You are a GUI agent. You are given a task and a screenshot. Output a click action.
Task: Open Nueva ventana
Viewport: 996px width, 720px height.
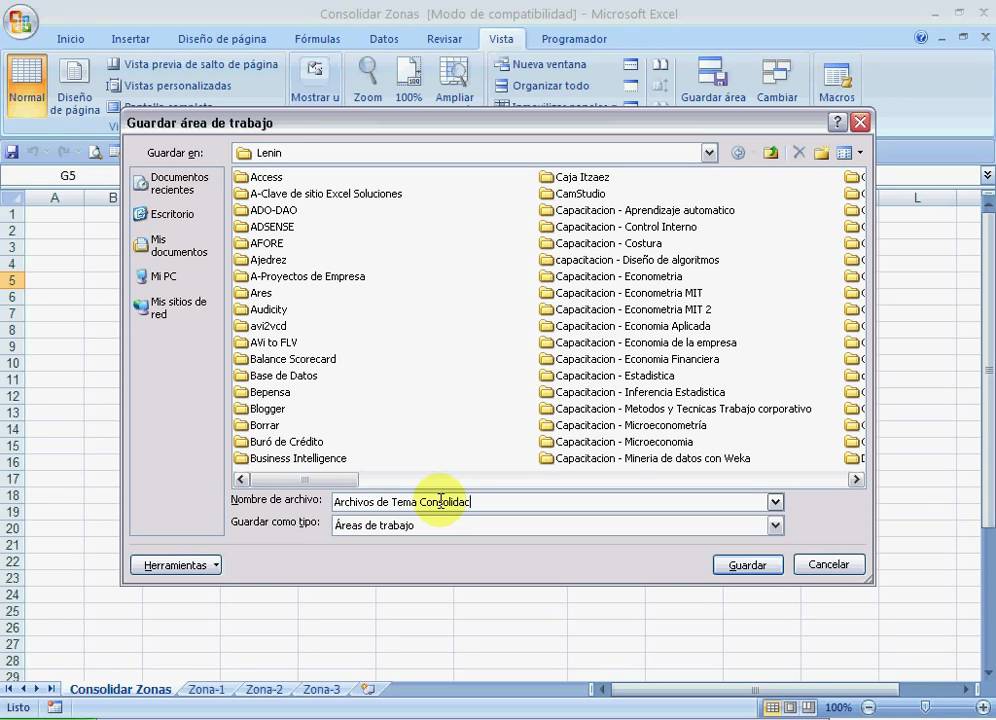click(x=541, y=64)
